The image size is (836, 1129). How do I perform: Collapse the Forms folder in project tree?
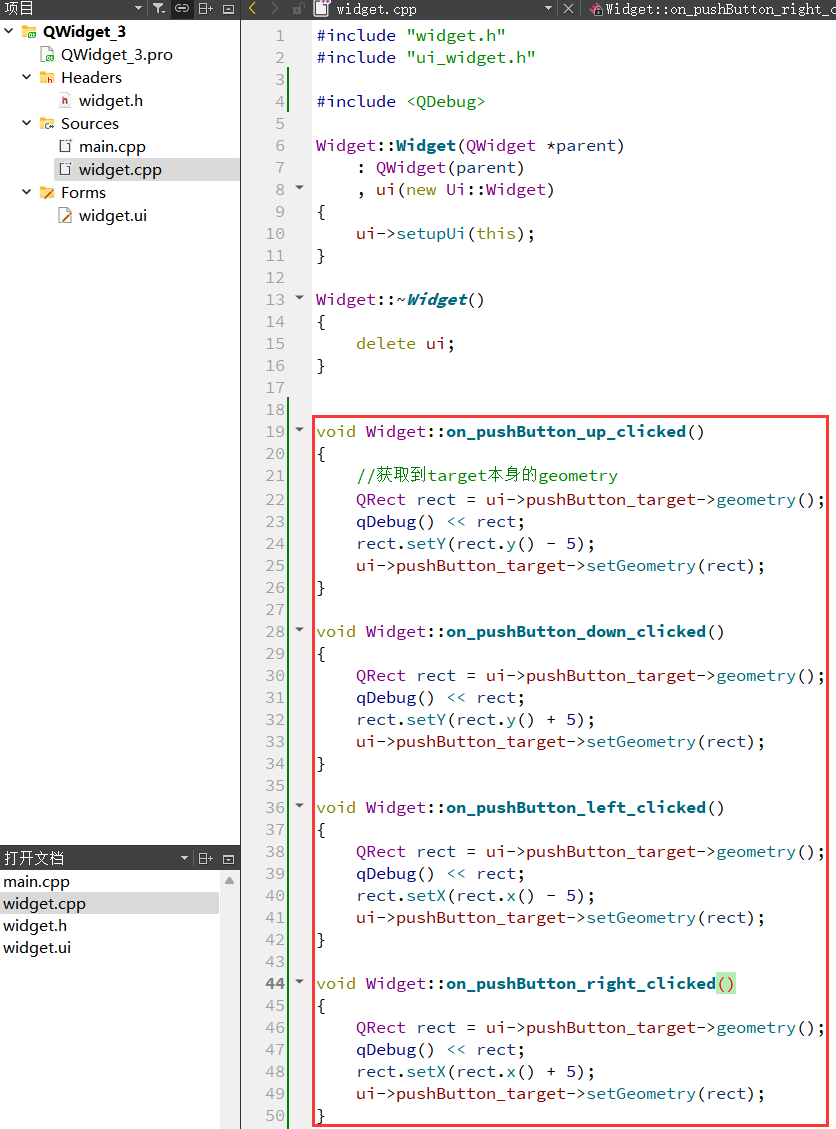coord(27,192)
